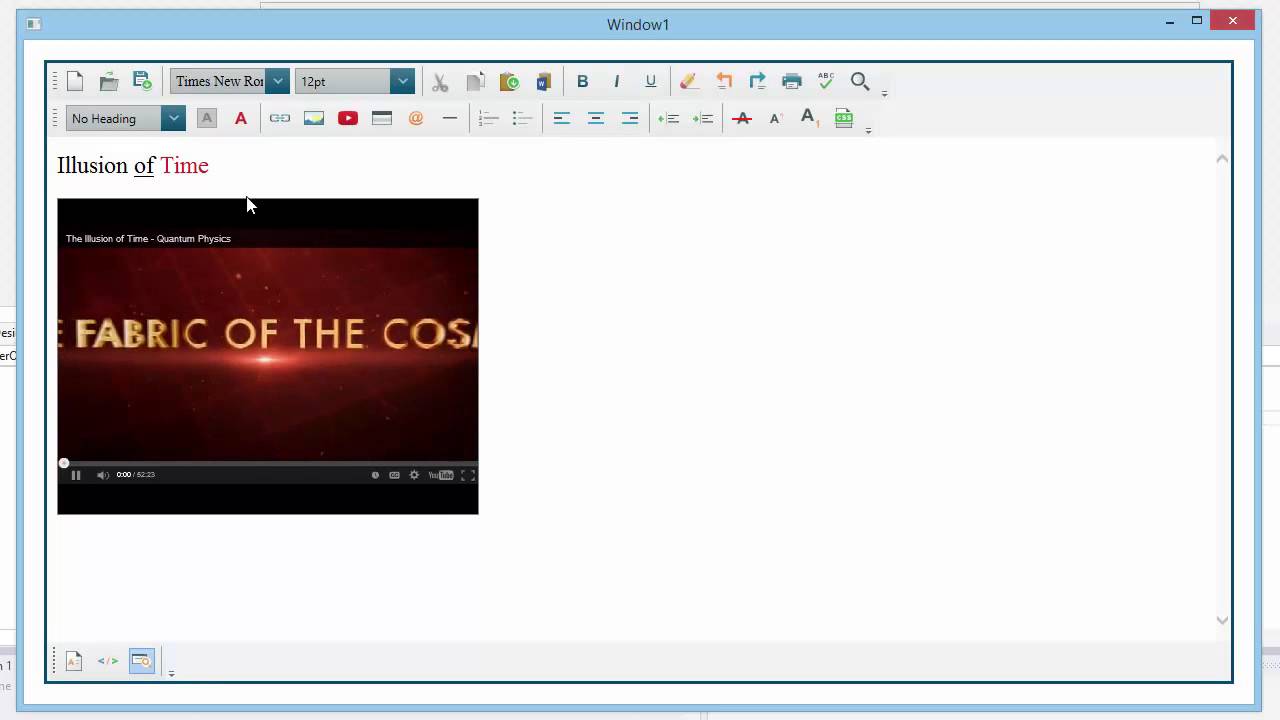Click the word "Time" in heading
The image size is (1280, 720).
point(185,165)
